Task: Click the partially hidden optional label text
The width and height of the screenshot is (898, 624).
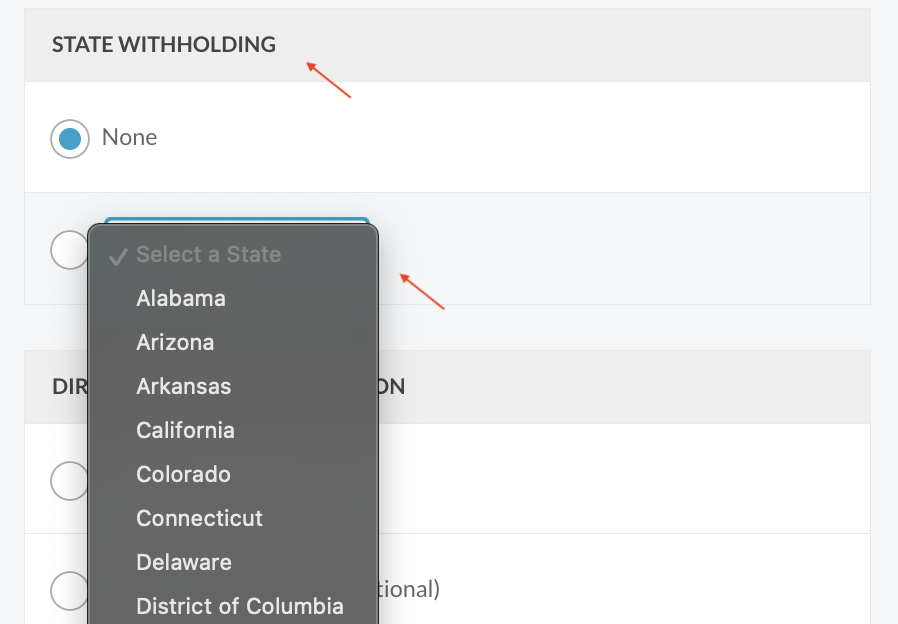Action: (409, 589)
